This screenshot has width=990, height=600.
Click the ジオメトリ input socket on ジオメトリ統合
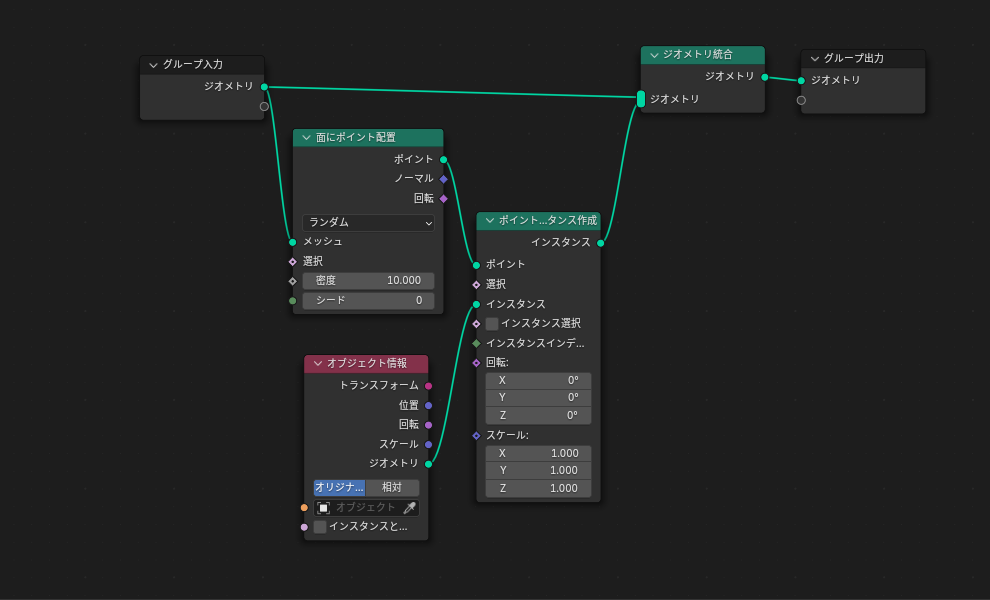pos(641,99)
